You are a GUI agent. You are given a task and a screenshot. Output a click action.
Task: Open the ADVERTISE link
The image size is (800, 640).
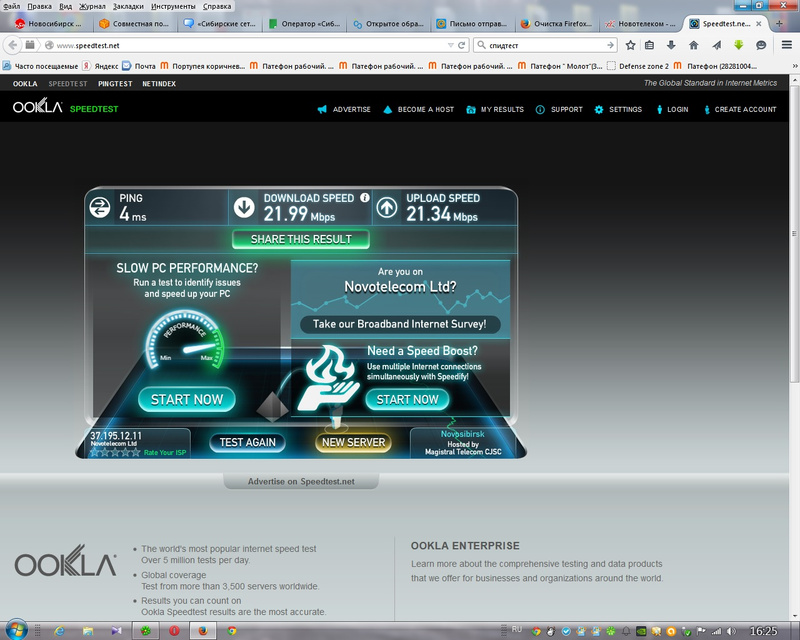click(344, 109)
